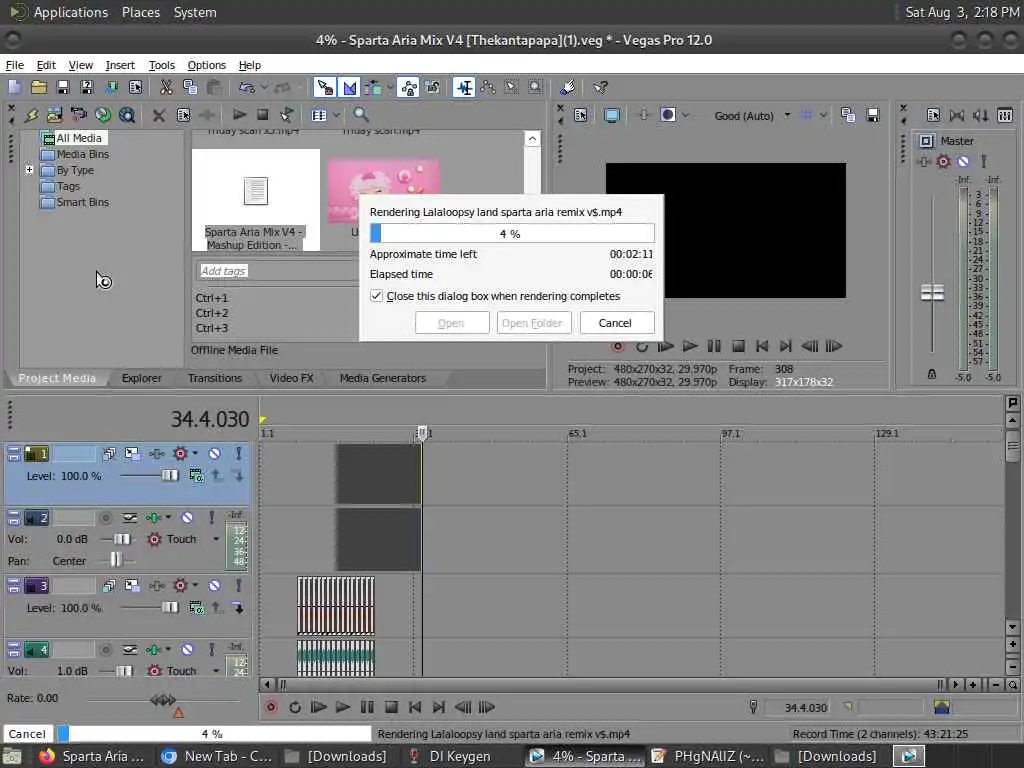Image resolution: width=1024 pixels, height=768 pixels.
Task: Adjust the Level slider on track 1
Action: pos(170,476)
